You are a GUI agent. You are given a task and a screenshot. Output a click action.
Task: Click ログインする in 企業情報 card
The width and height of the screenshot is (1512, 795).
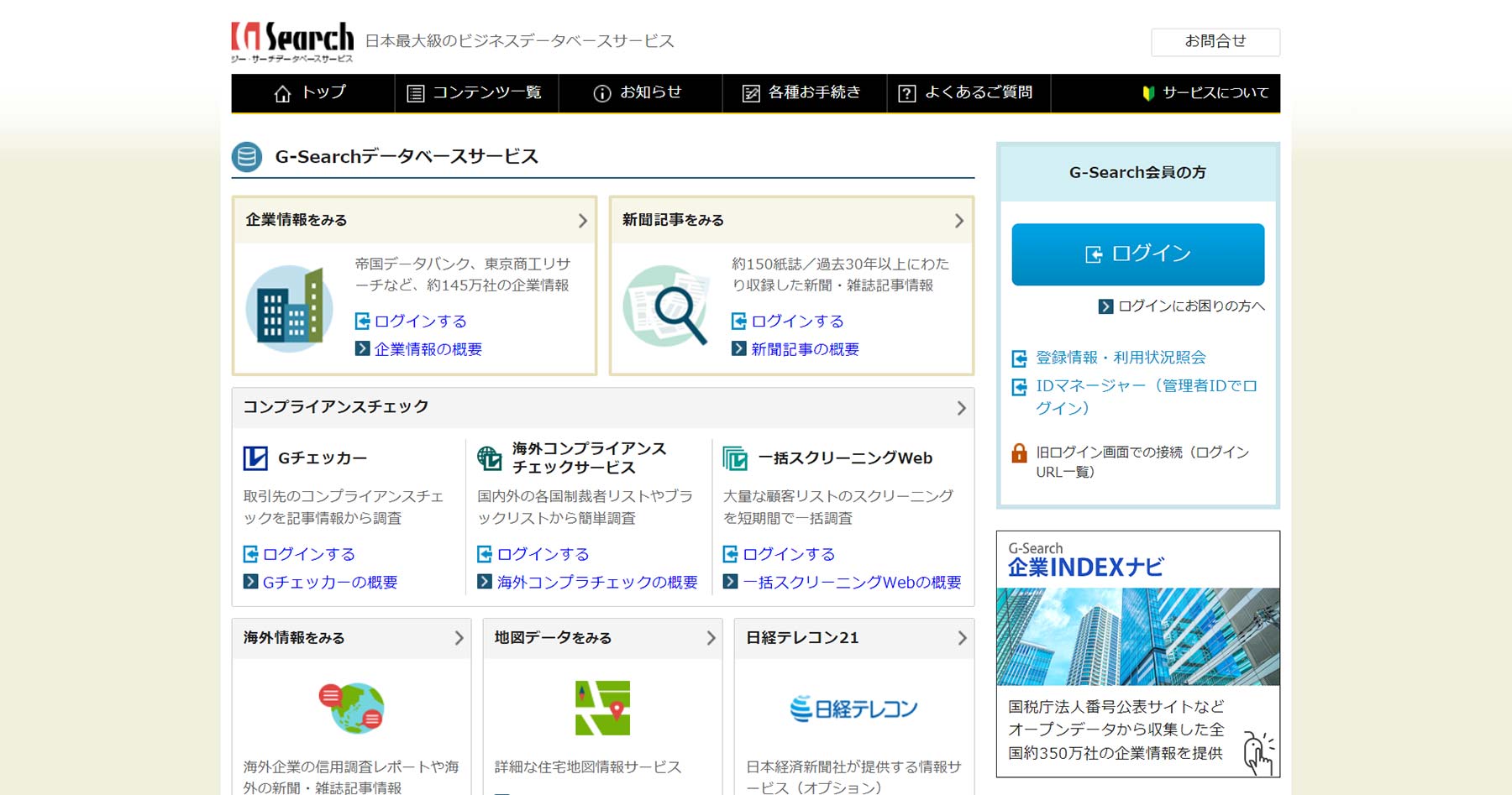[420, 321]
